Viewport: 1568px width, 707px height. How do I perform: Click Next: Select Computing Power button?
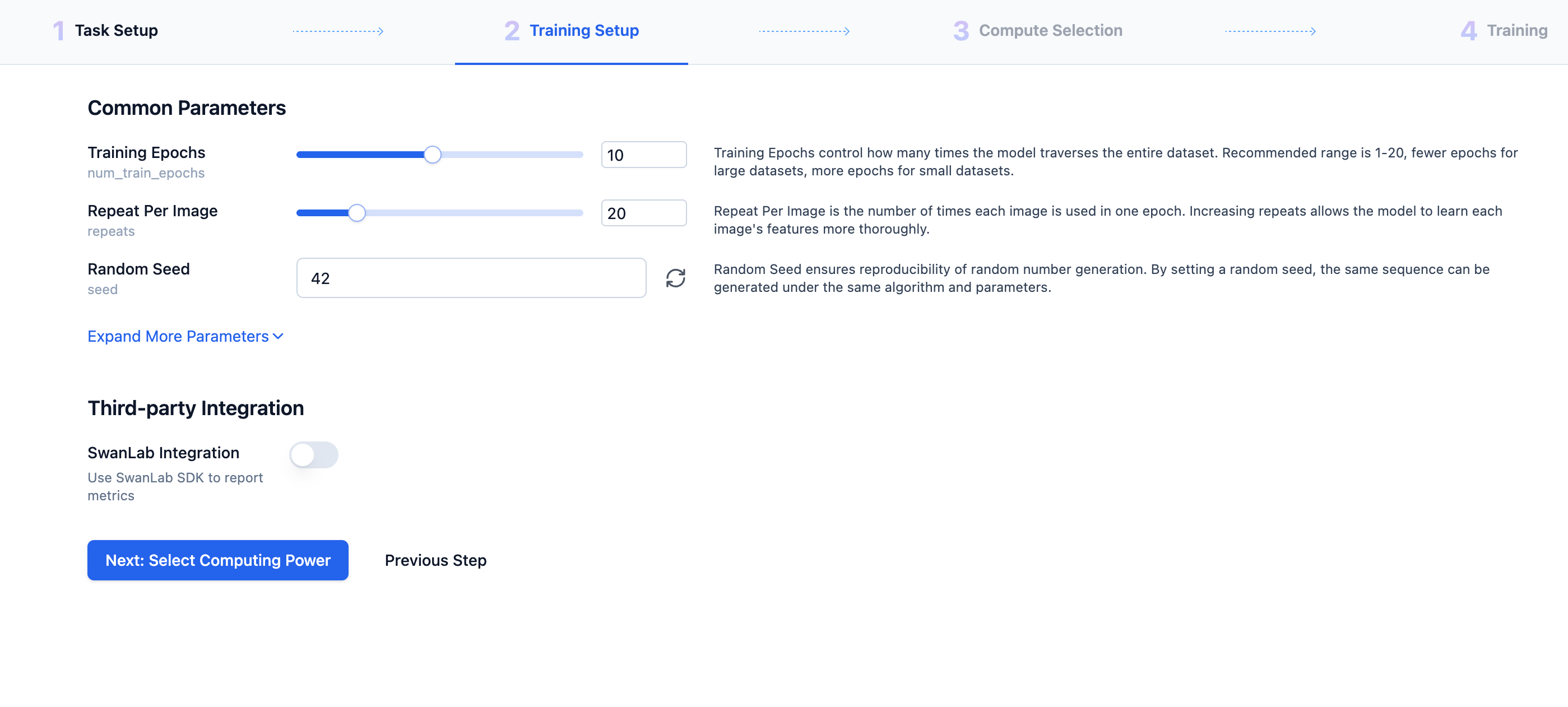click(217, 560)
